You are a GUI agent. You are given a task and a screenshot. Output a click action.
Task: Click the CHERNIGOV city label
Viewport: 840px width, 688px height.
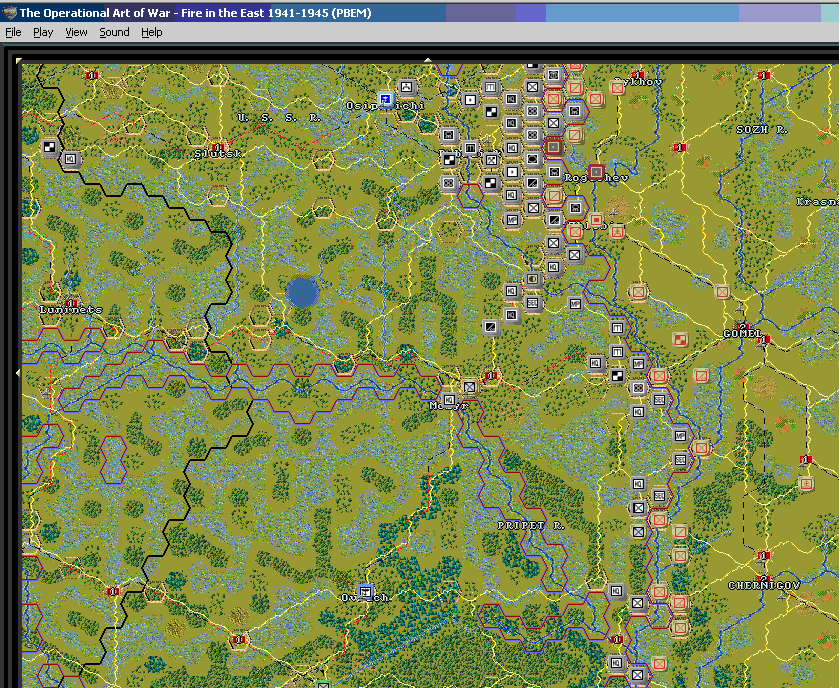tap(764, 585)
